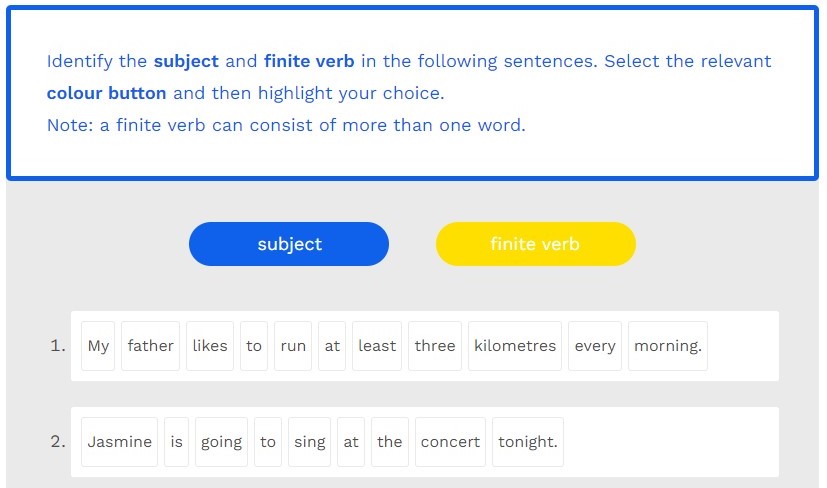Screen dimensions: 827x488
Task: Click the word "concert" in sentence 2
Action: tap(450, 442)
